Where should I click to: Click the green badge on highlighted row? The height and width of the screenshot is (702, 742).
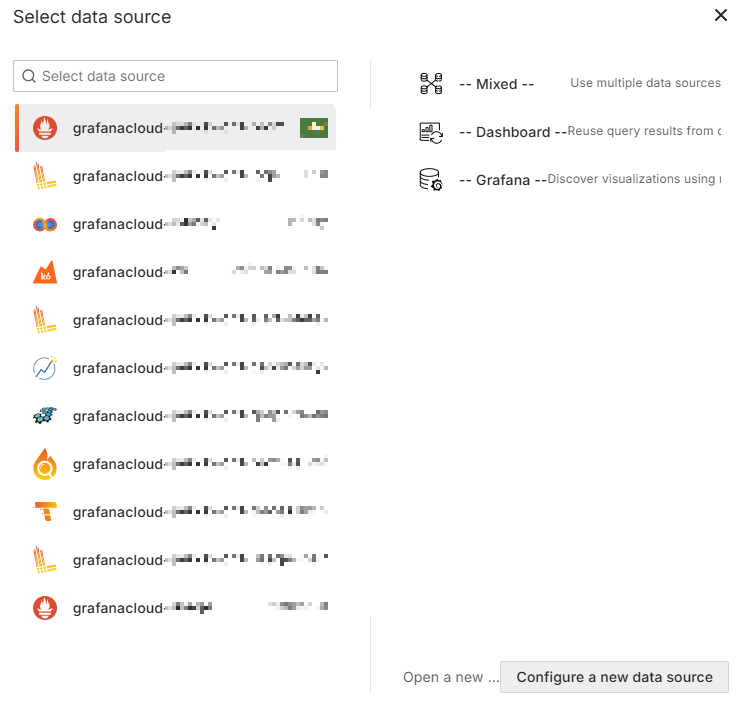tap(314, 128)
